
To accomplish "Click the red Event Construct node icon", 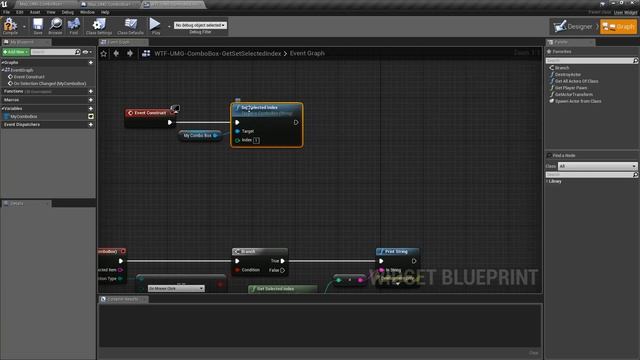I will point(131,113).
